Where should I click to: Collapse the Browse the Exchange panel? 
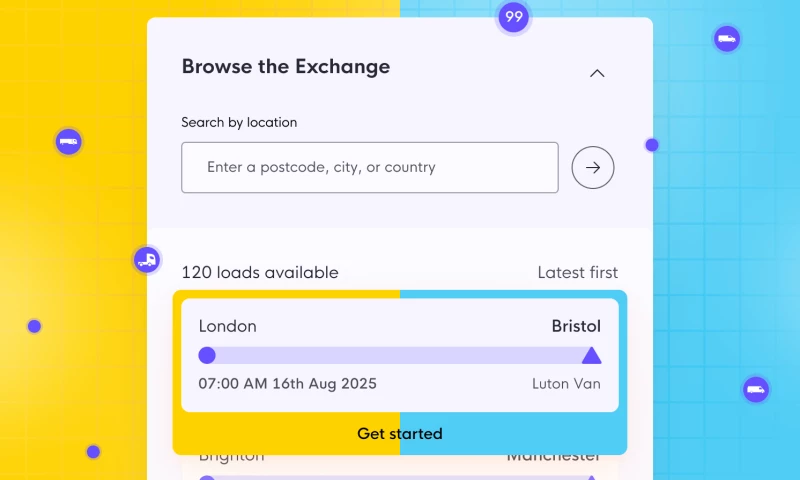597,73
